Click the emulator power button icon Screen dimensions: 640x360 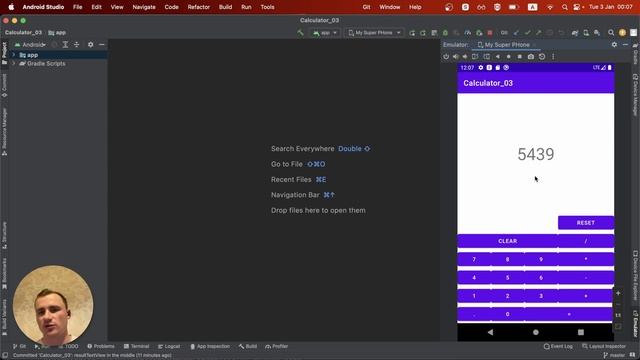[x=446, y=57]
